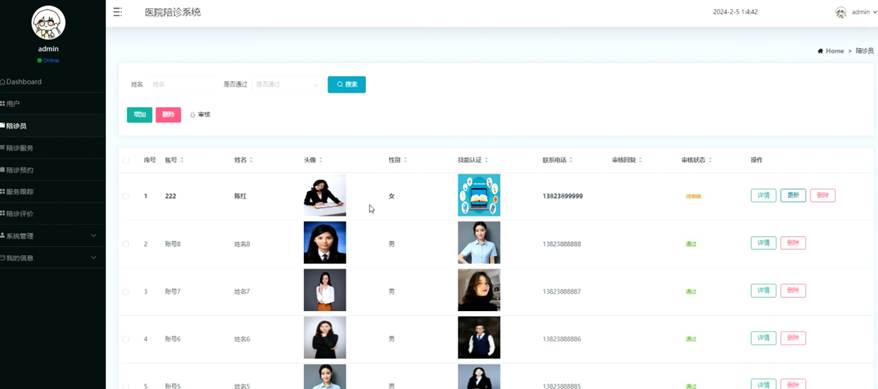The height and width of the screenshot is (389, 878).
Task: Open the 陪诊预约 sidebar menu
Action: pyautogui.click(x=53, y=170)
